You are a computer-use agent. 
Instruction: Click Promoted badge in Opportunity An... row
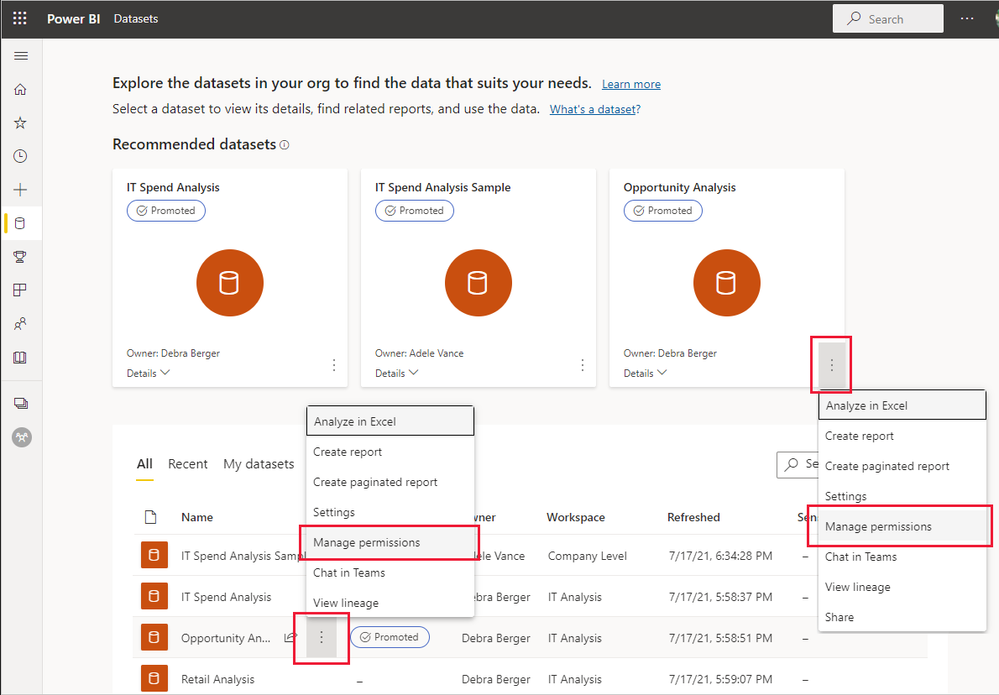pos(389,637)
